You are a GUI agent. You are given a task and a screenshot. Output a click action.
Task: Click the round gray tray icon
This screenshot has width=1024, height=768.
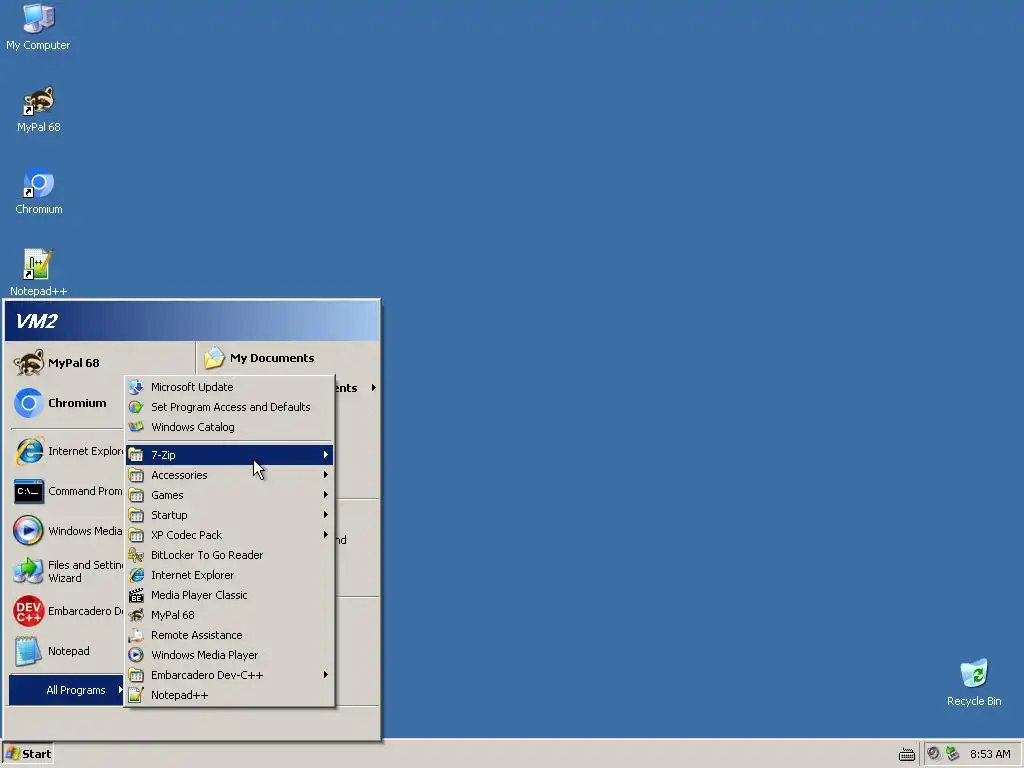(x=933, y=754)
